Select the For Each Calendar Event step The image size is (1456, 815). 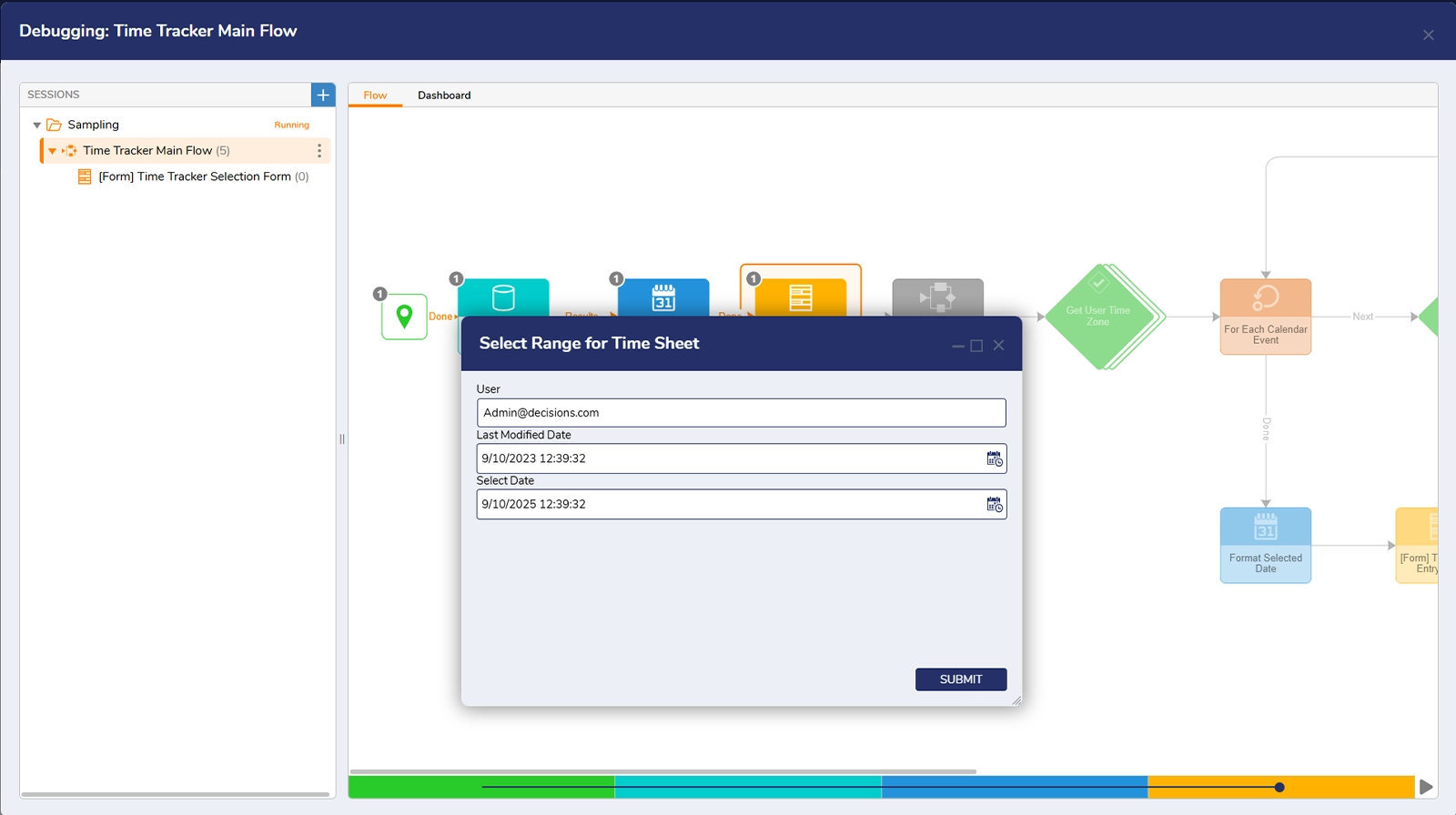pyautogui.click(x=1265, y=316)
